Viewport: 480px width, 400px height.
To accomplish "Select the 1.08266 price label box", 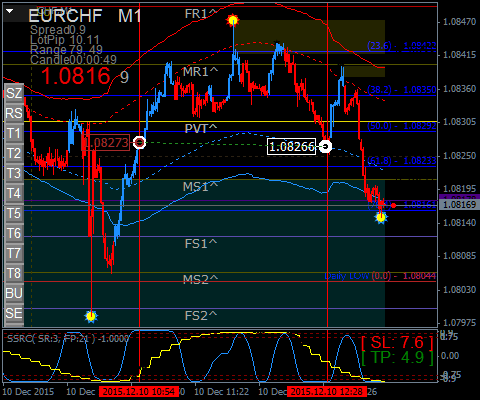I will click(x=291, y=146).
